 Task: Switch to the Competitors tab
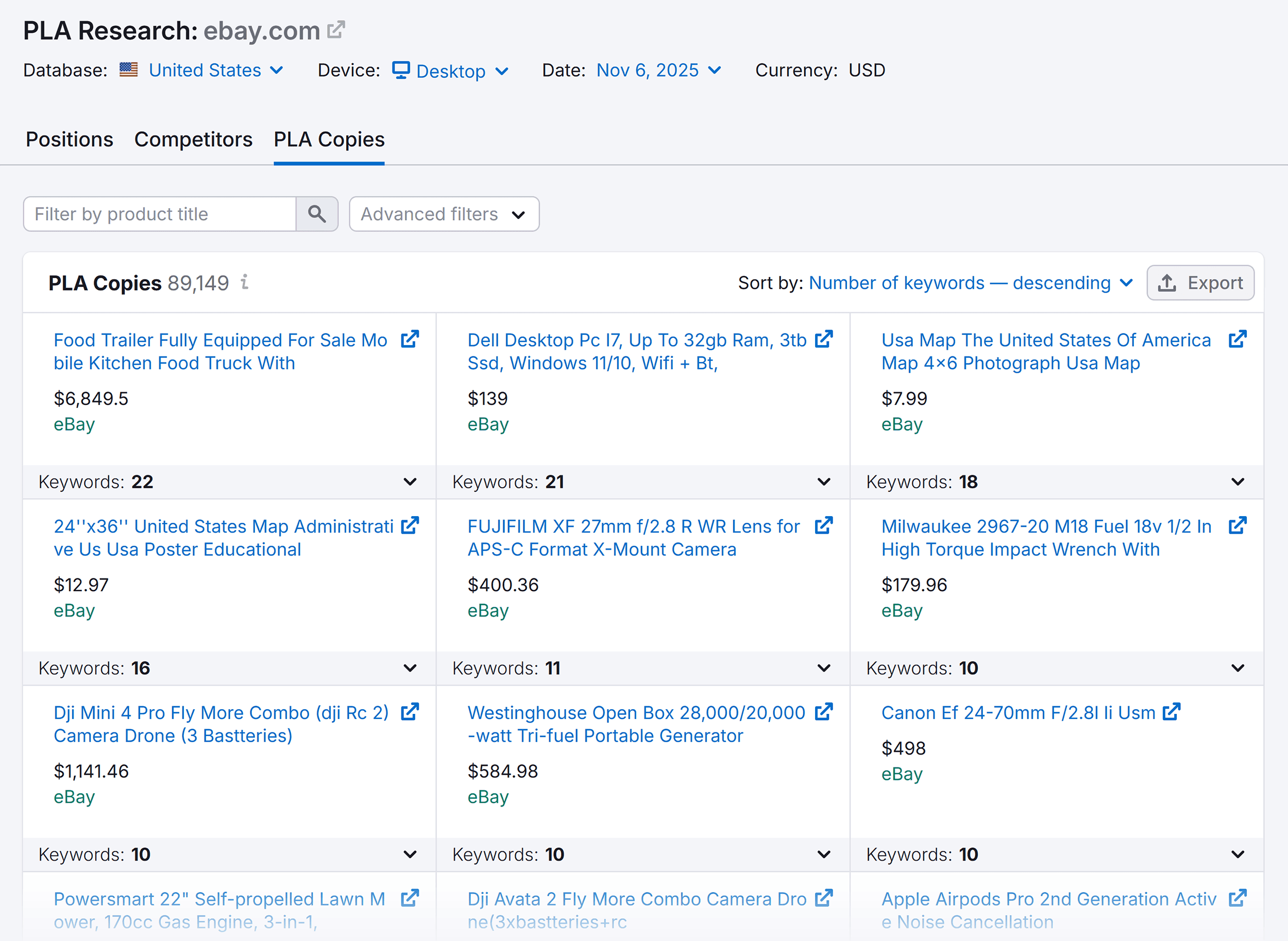194,140
